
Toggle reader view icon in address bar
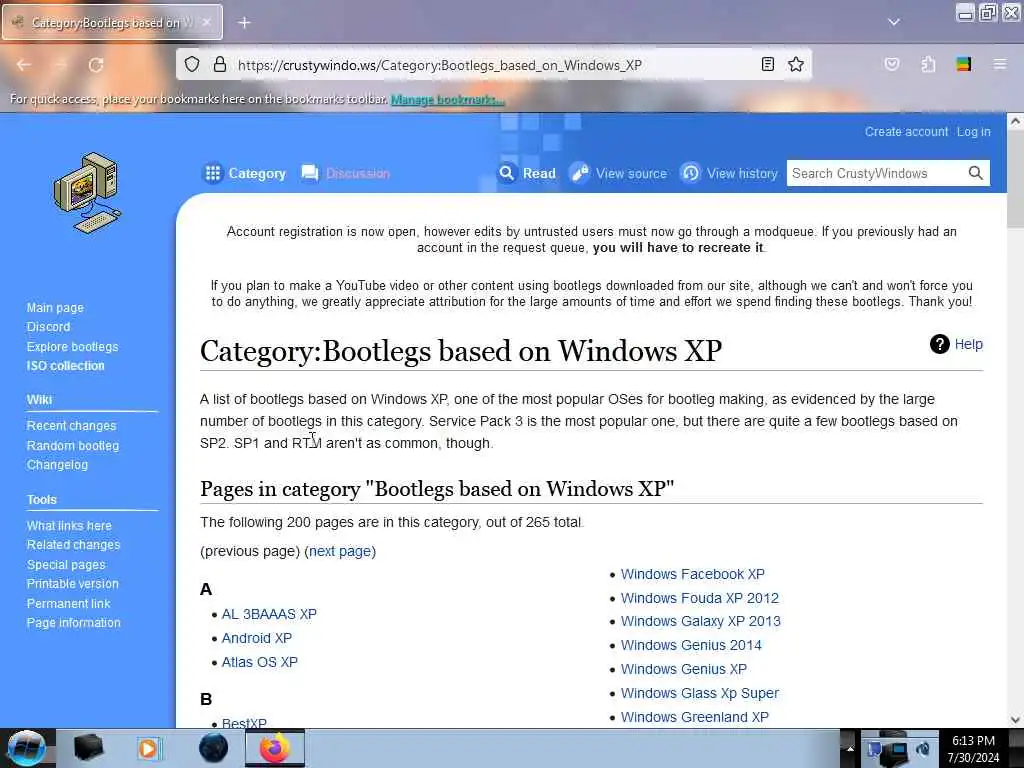768,64
